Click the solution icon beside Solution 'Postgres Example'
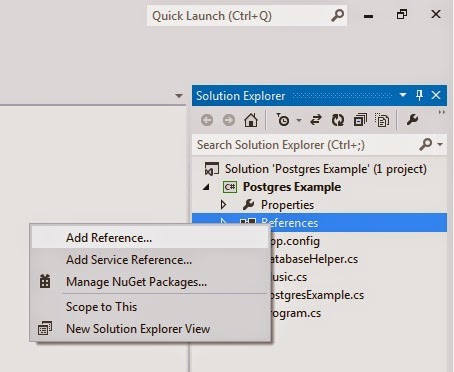454x372 pixels. tap(212, 169)
